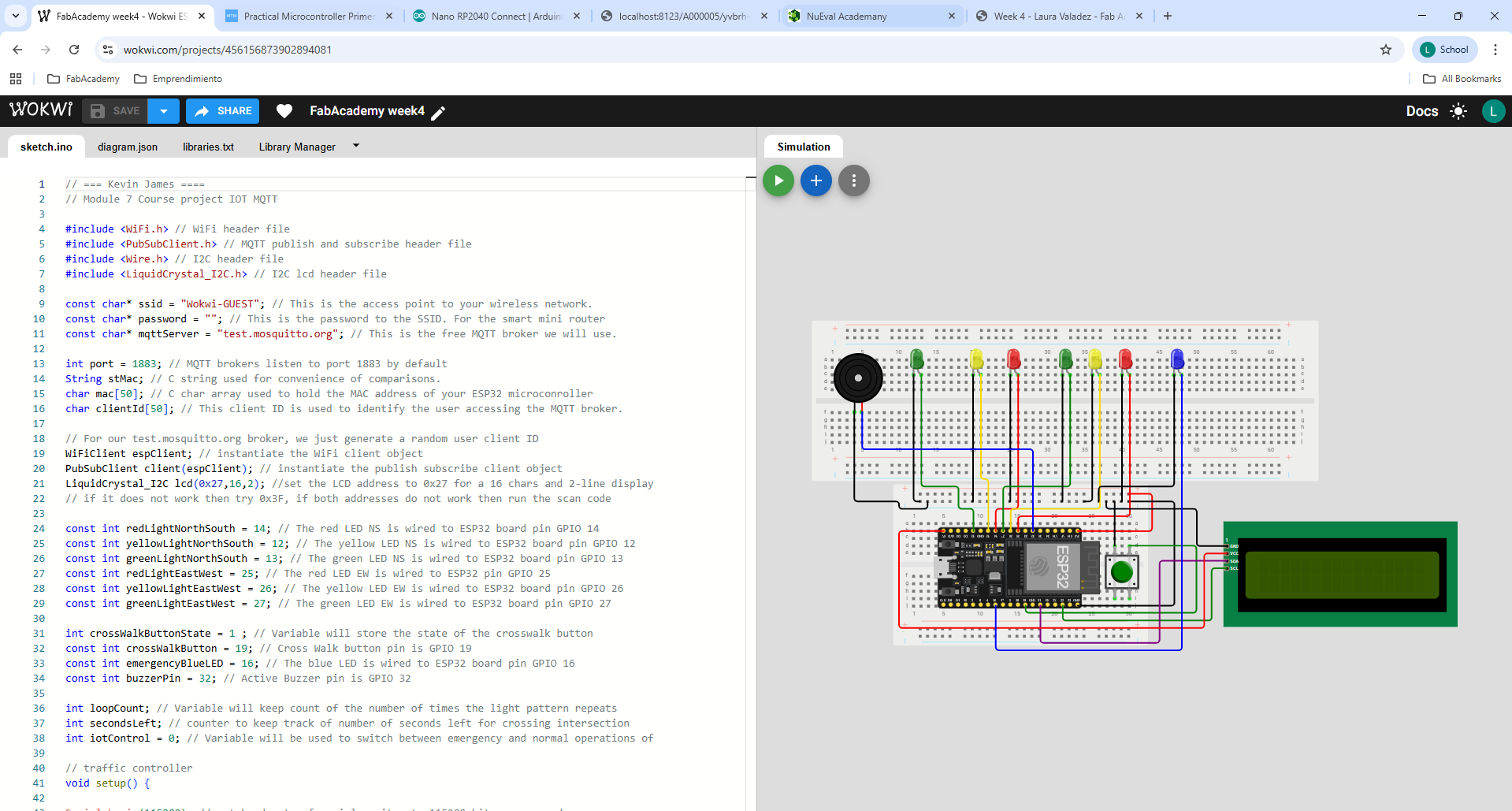Close the Practical Microcontroller Primer tab
Image resolution: width=1512 pixels, height=811 pixels.
[x=389, y=16]
